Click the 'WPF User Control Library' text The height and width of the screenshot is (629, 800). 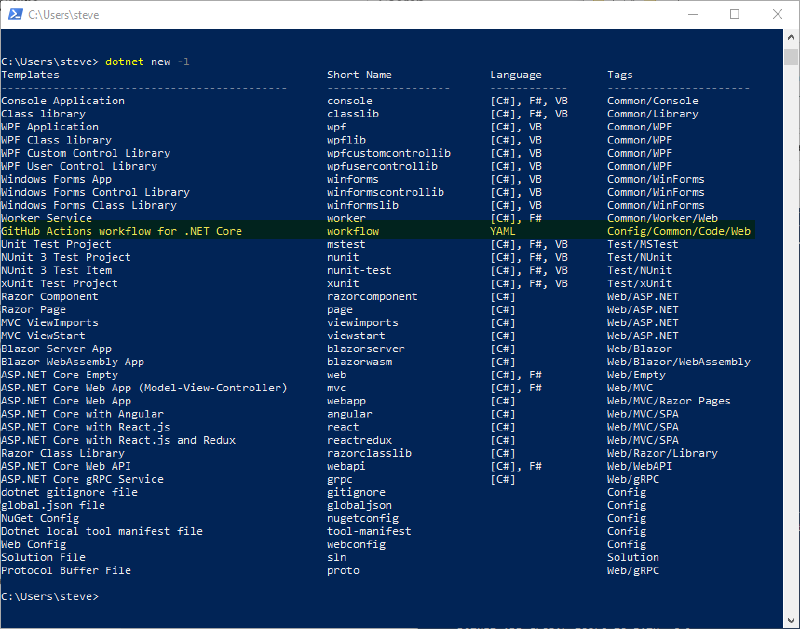coord(79,166)
